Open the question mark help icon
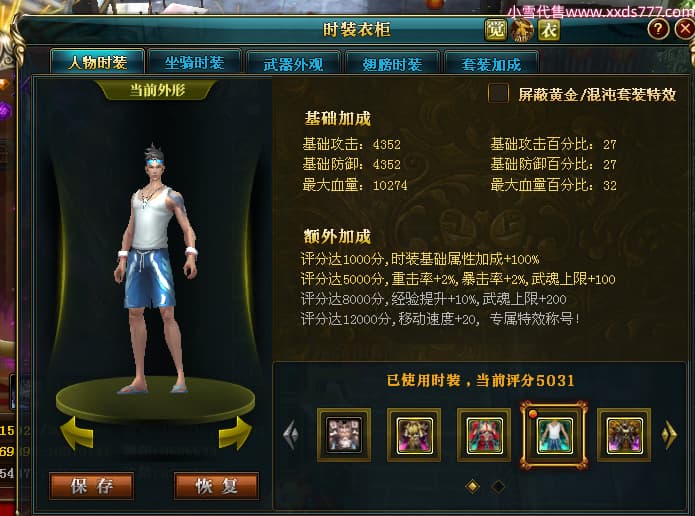This screenshot has width=695, height=516. tap(658, 29)
